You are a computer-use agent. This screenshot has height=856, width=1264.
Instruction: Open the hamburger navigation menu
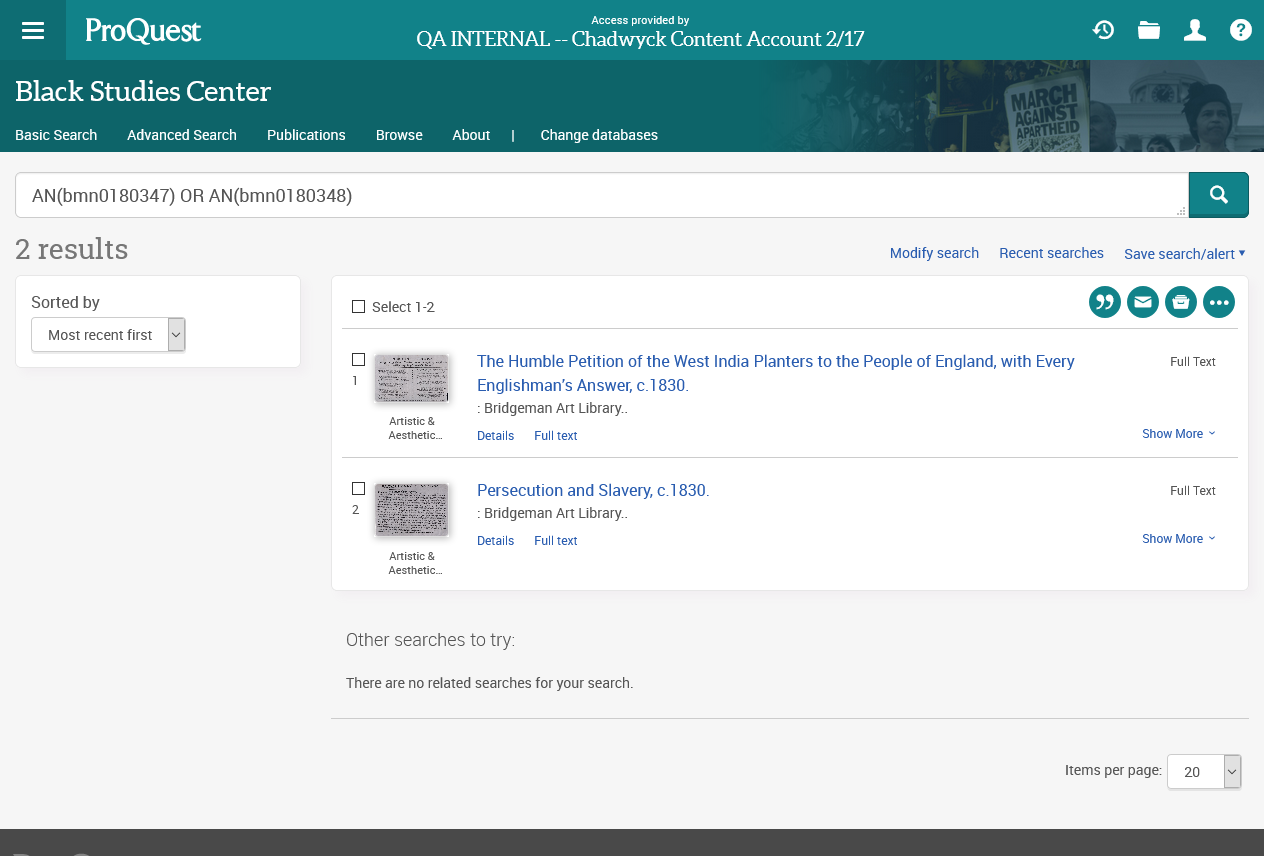33,30
